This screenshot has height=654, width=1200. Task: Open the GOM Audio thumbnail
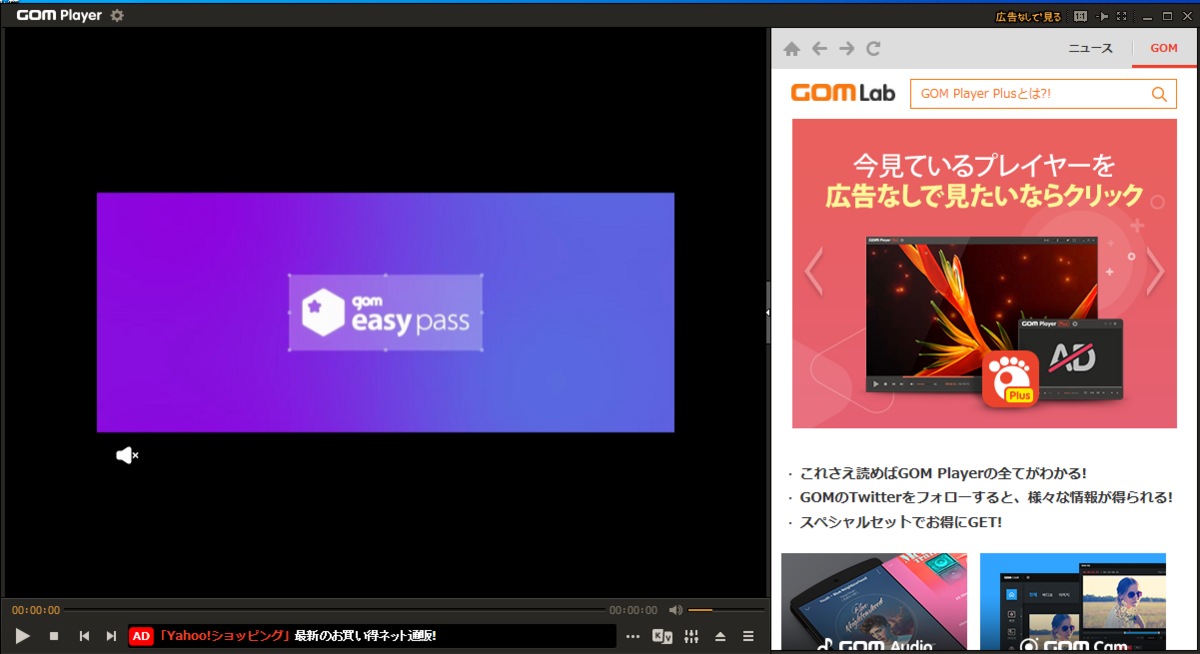874,603
